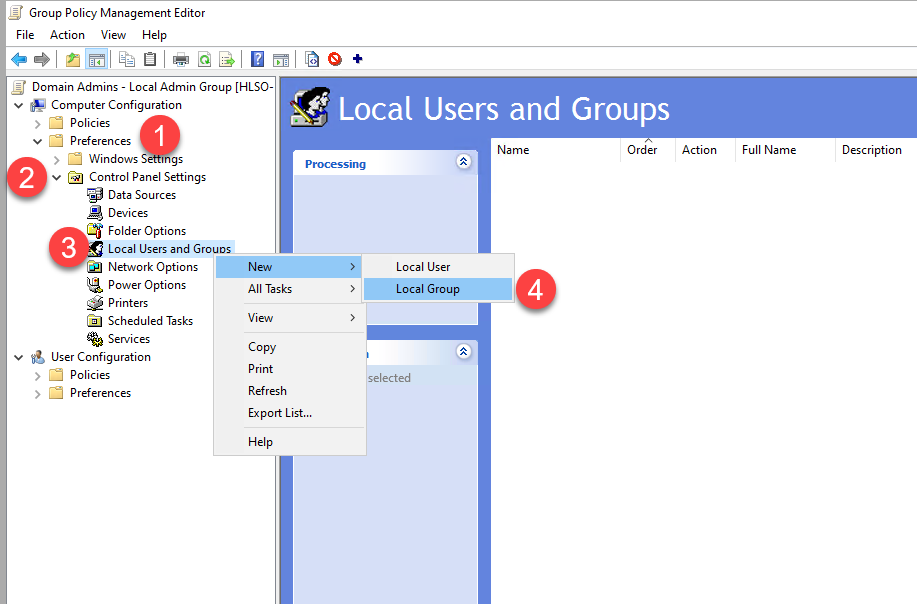Click the Print toolbar icon
Screen dimensions: 917x604
(181, 59)
